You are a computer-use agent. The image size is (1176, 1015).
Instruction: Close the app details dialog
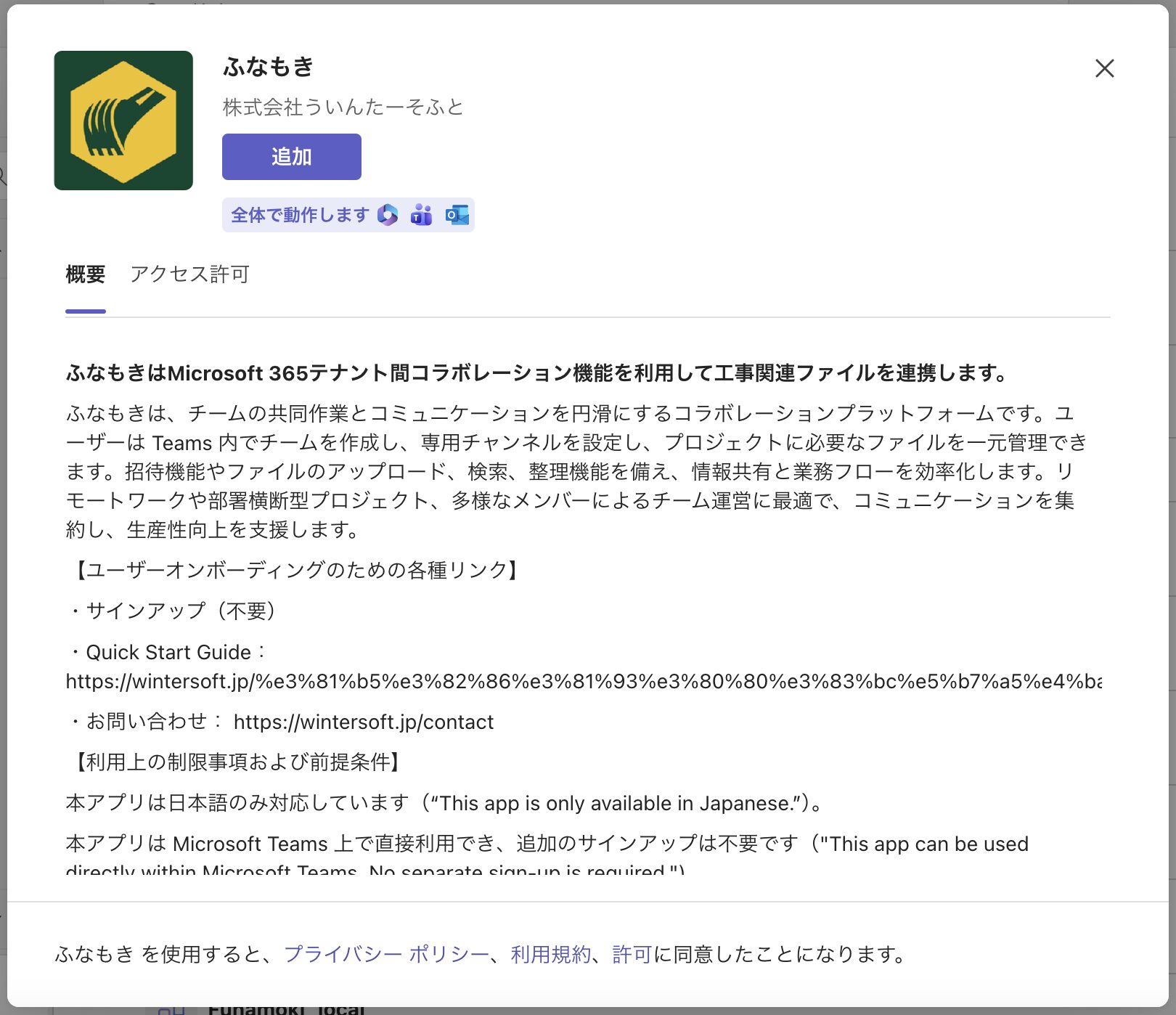(1104, 68)
